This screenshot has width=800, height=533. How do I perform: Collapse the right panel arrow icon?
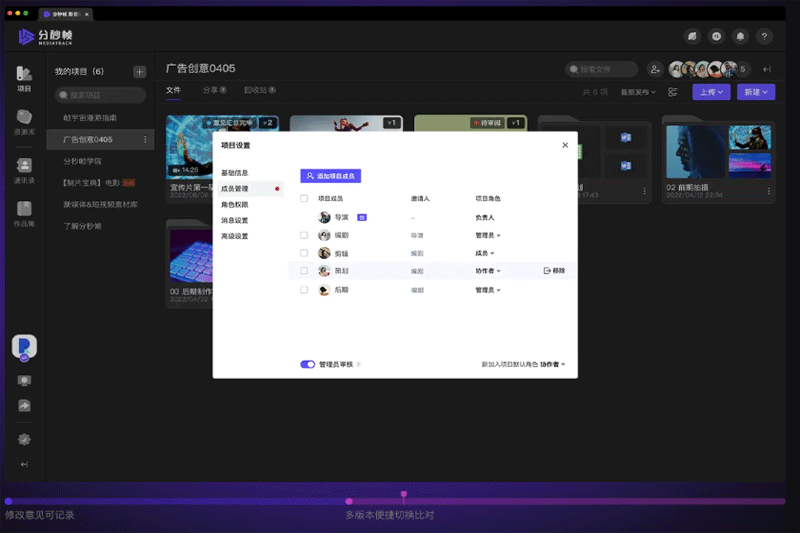click(767, 69)
